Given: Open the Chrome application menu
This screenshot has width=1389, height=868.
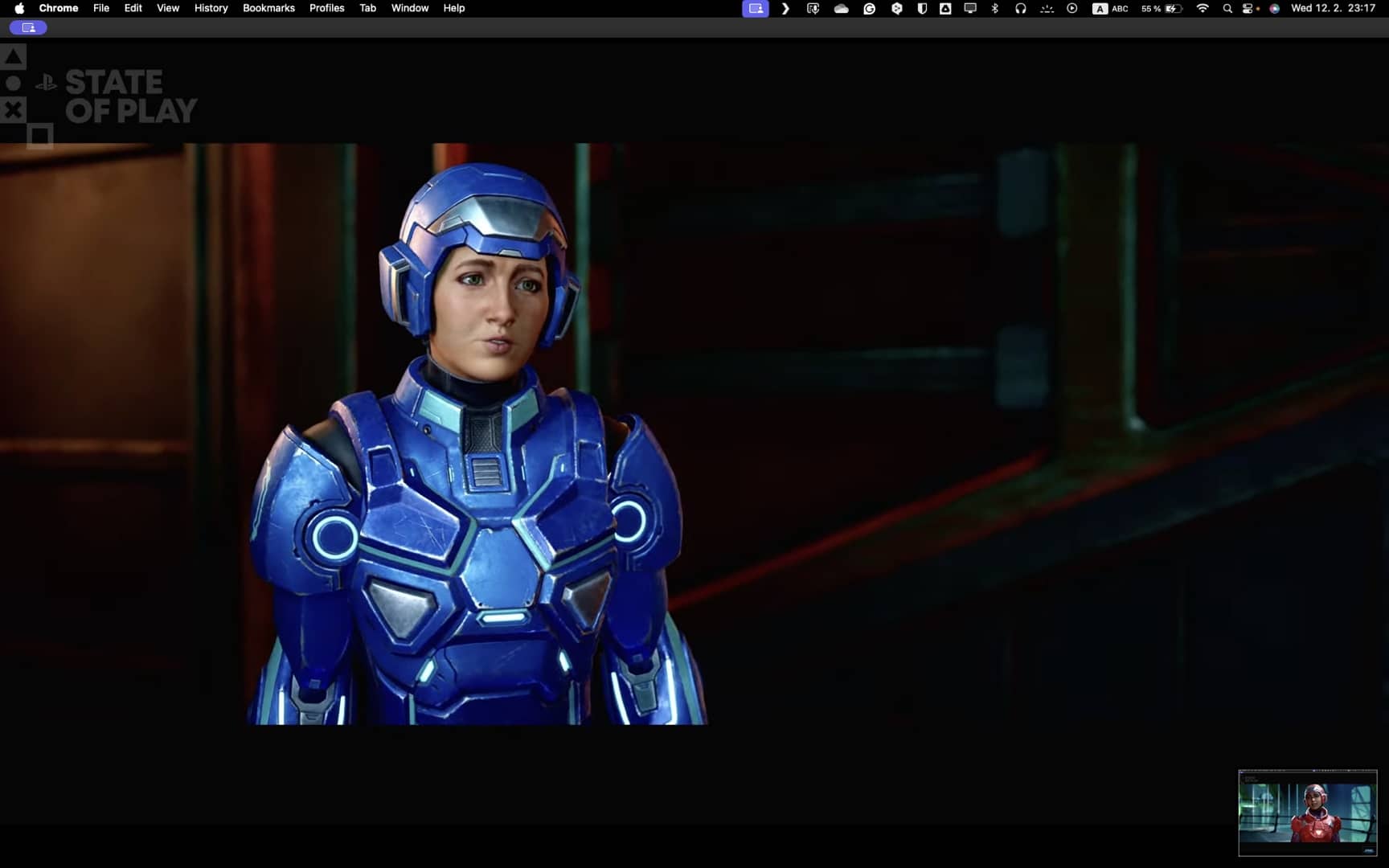Looking at the screenshot, I should pos(59,8).
